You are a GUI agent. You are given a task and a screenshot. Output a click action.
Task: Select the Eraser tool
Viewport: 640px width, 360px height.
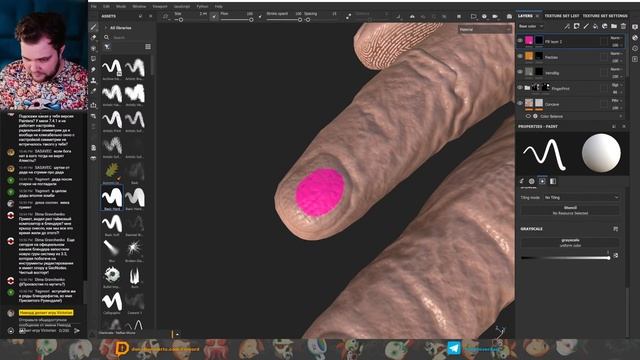click(x=93, y=38)
